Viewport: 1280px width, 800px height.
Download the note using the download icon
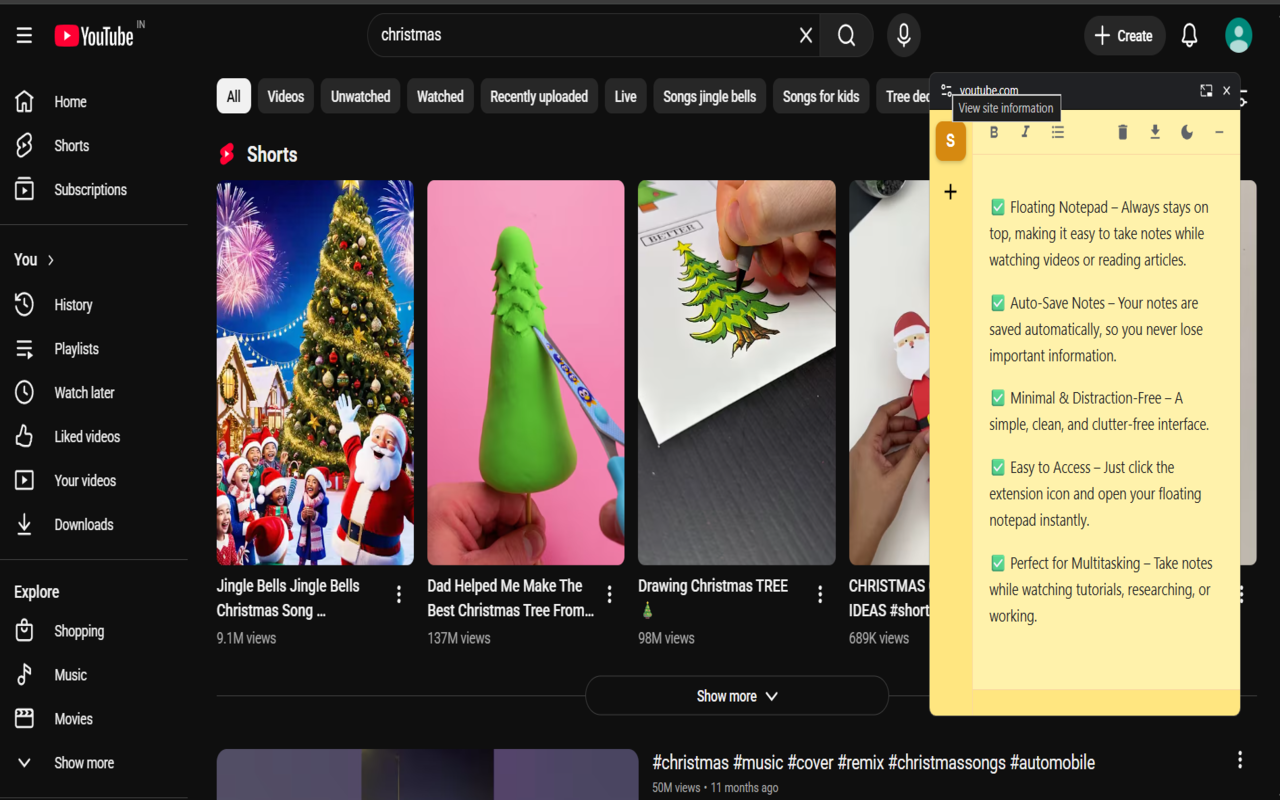[1154, 131]
